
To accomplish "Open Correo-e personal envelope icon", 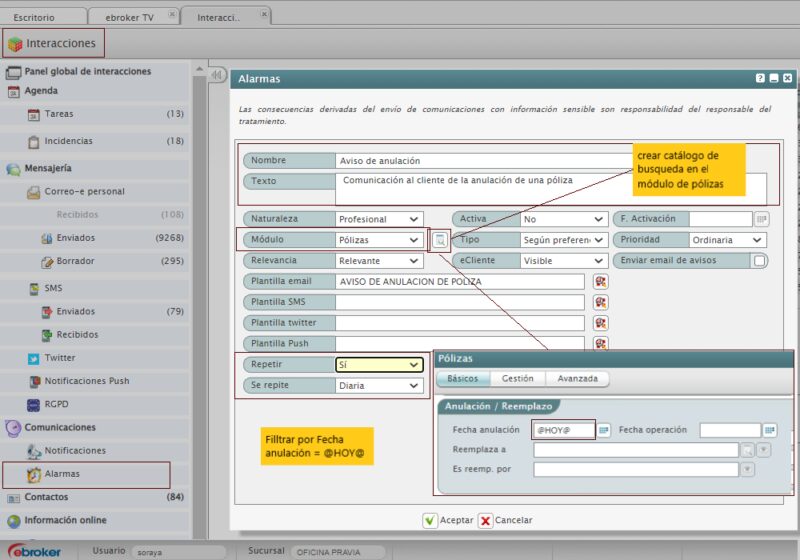I will tap(34, 192).
